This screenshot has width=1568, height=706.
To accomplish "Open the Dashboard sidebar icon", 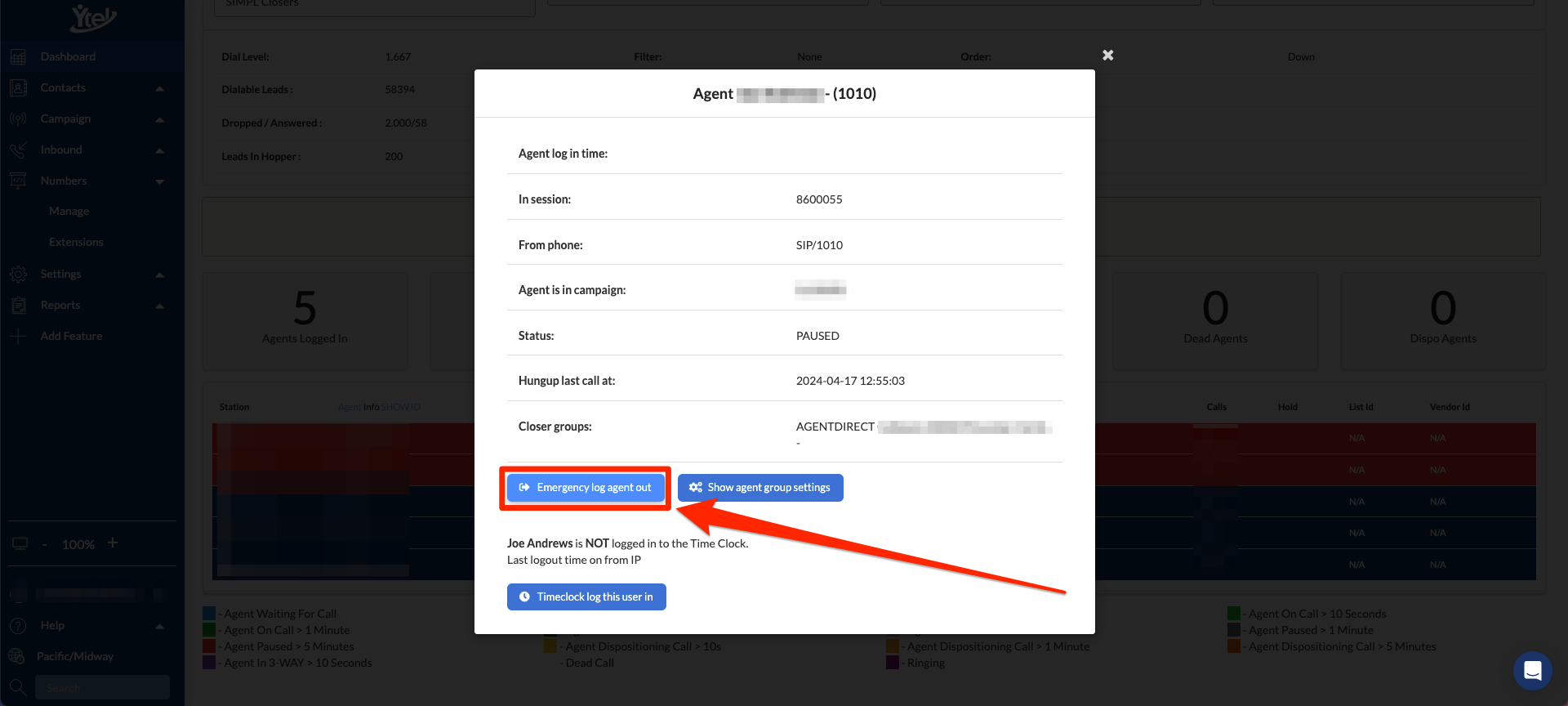I will [18, 57].
